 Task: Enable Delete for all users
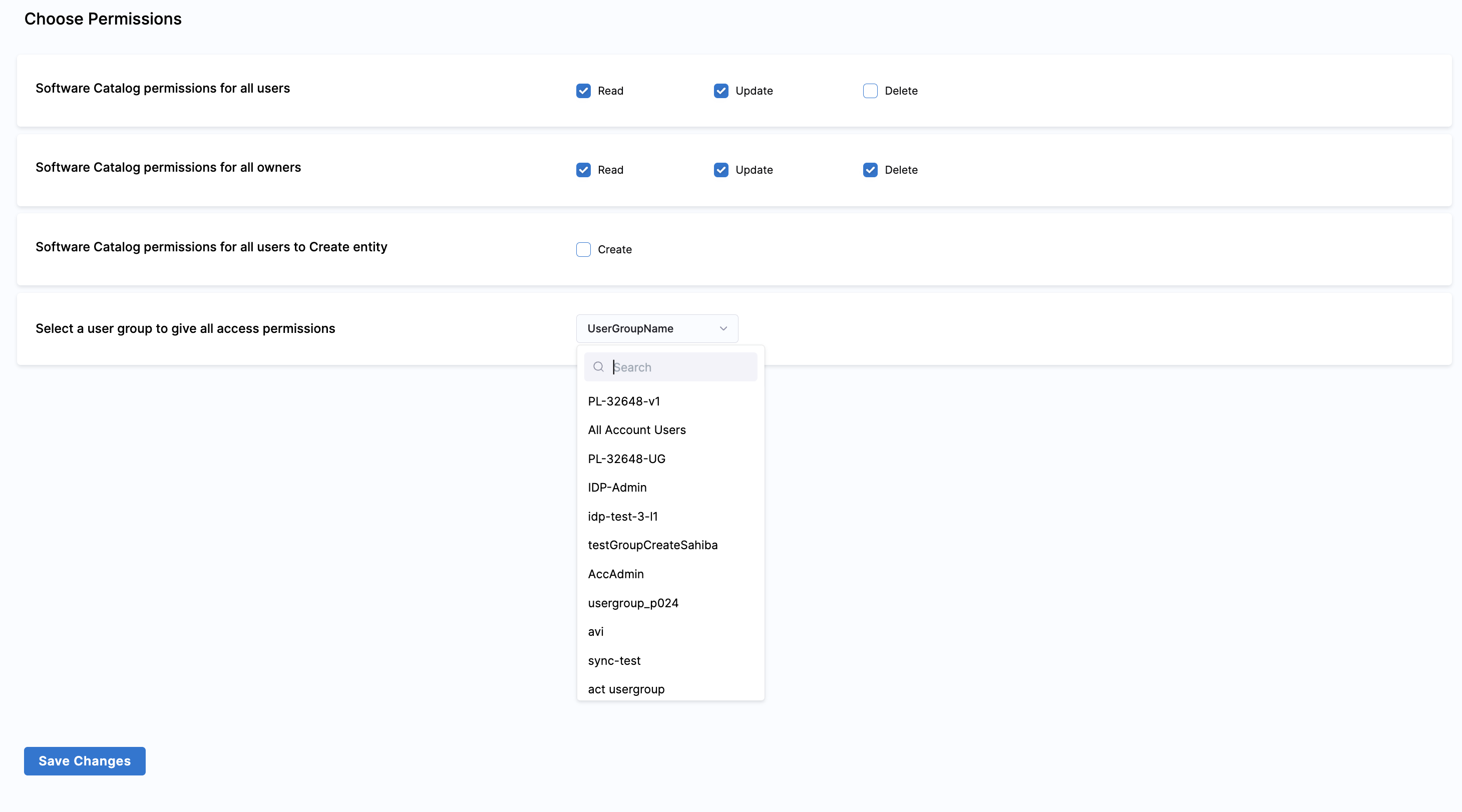tap(870, 91)
